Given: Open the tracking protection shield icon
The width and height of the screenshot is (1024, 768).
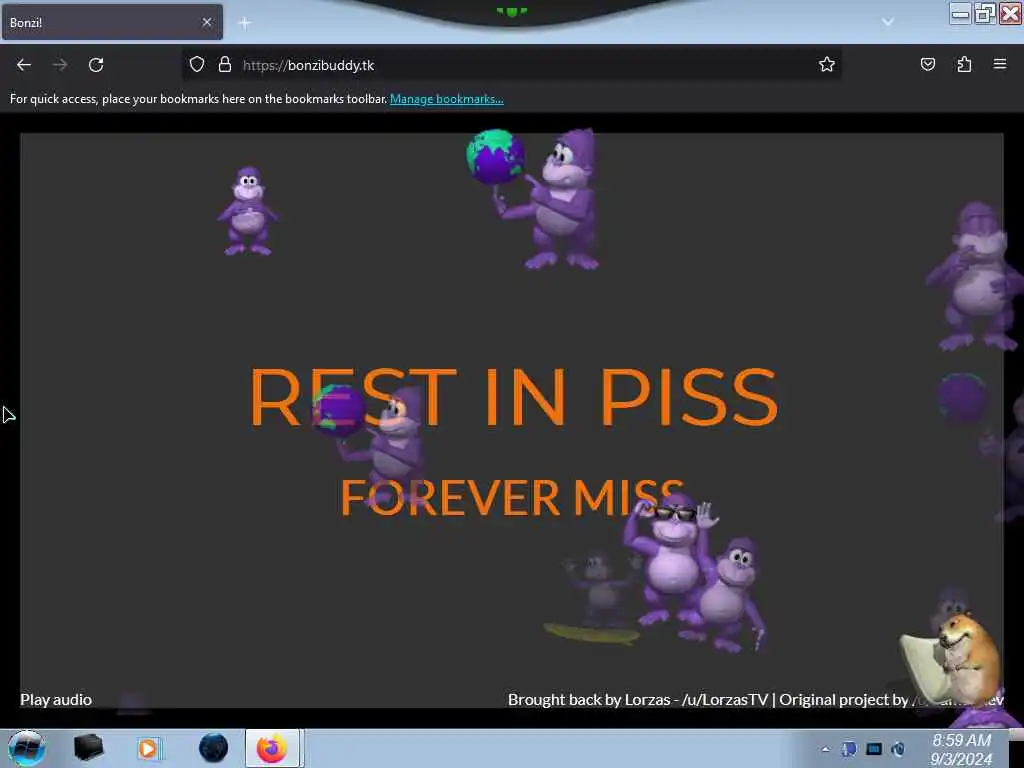Looking at the screenshot, I should tap(197, 64).
